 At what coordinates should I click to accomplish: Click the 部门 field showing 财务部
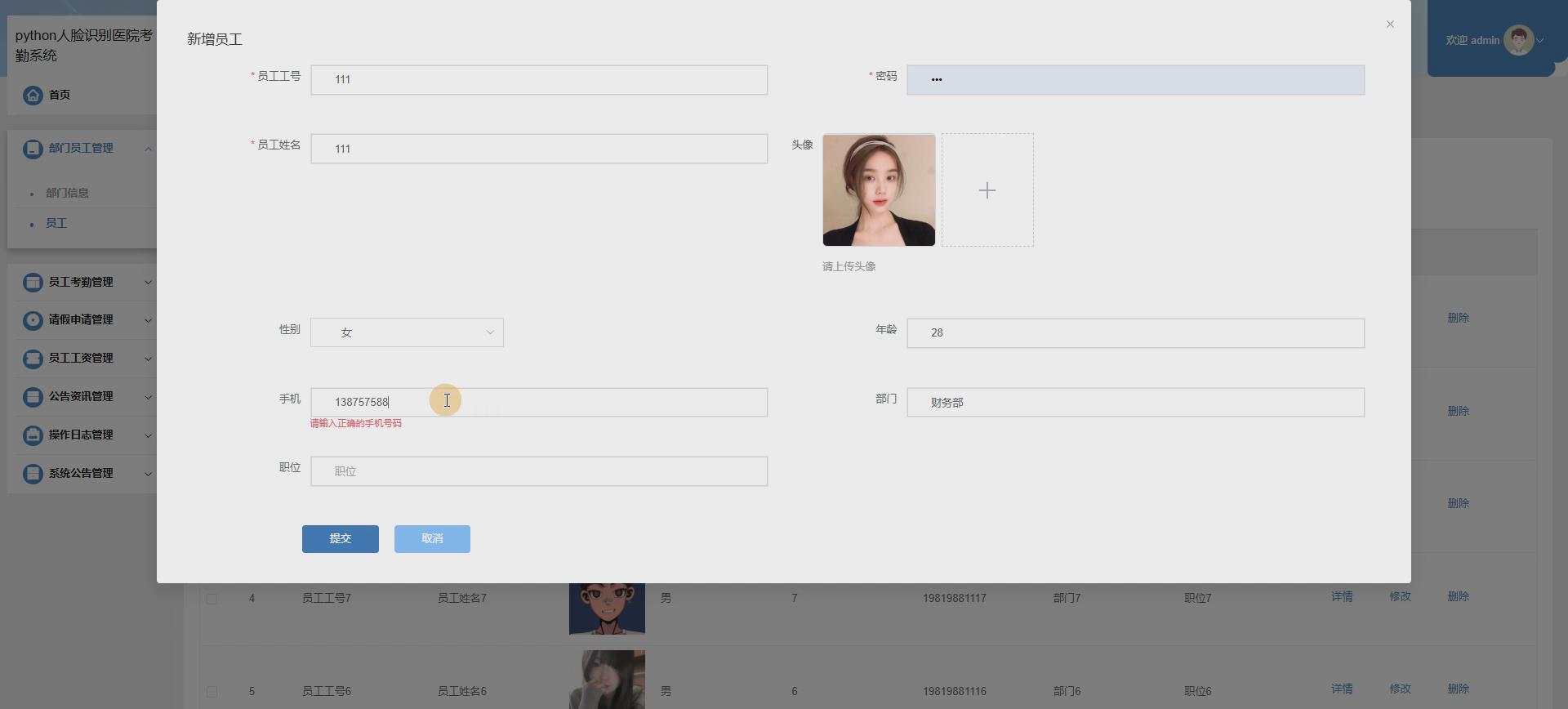tap(1135, 403)
